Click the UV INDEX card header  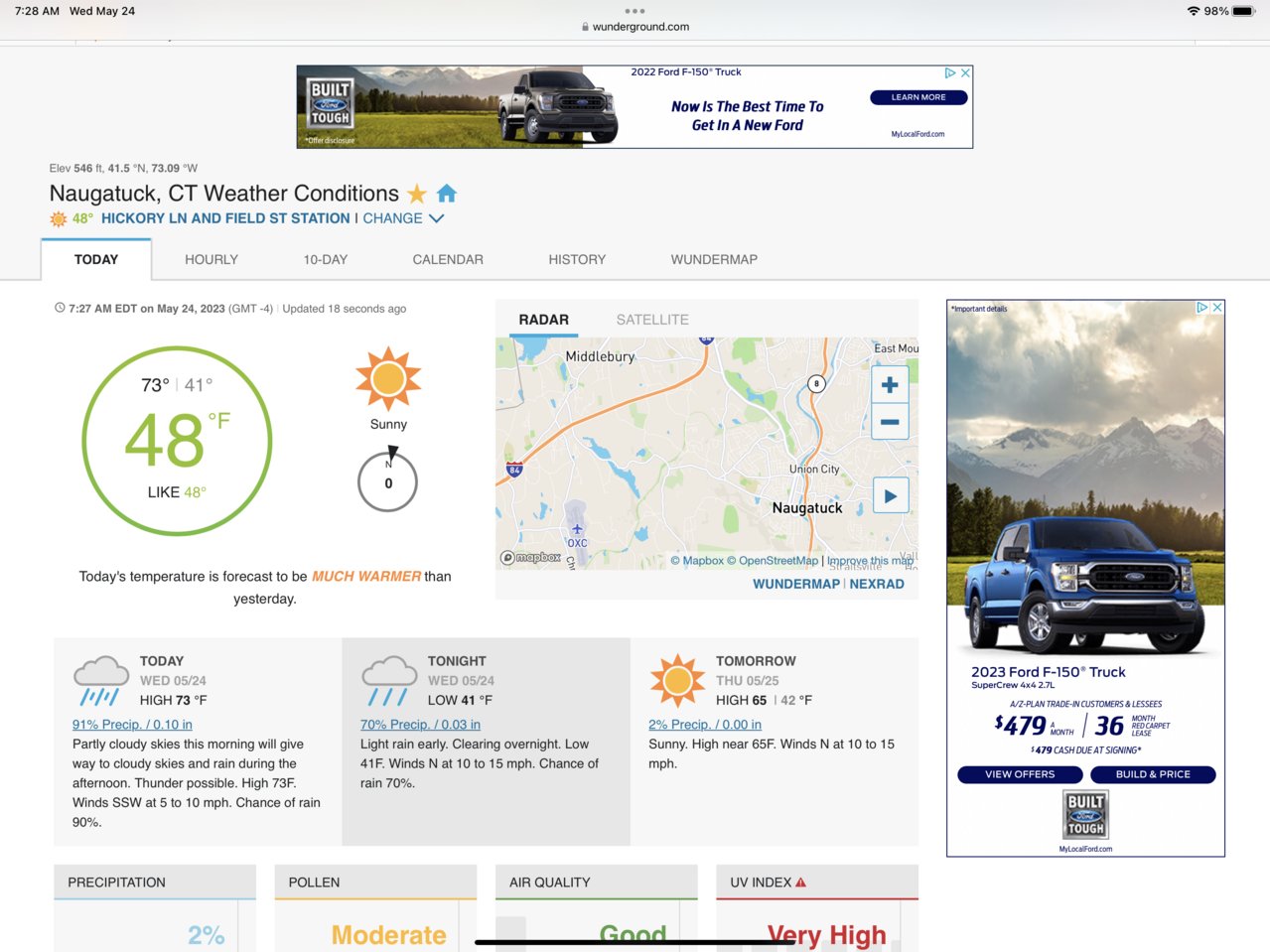[x=816, y=883]
